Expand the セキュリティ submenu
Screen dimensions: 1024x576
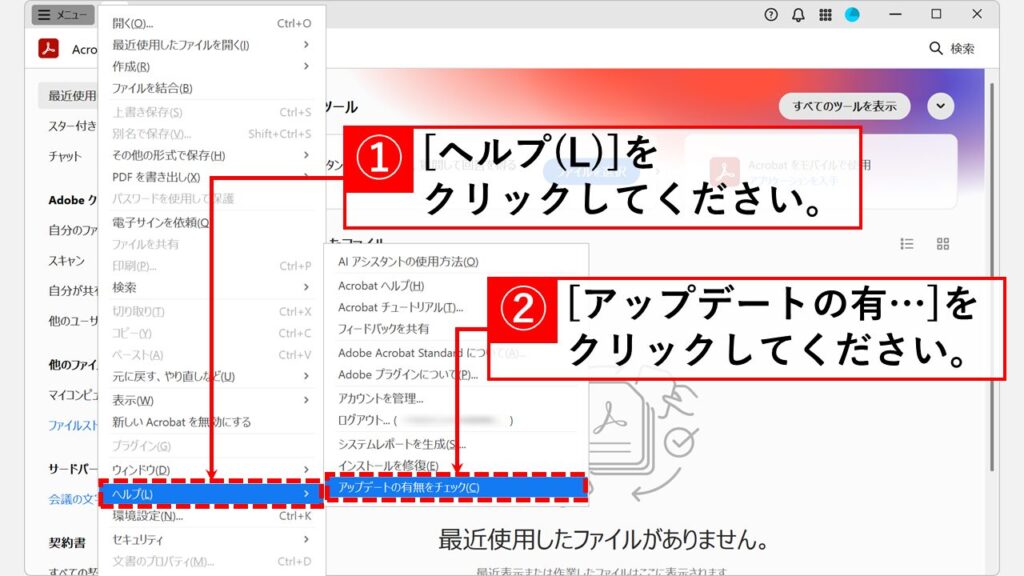tap(211, 539)
